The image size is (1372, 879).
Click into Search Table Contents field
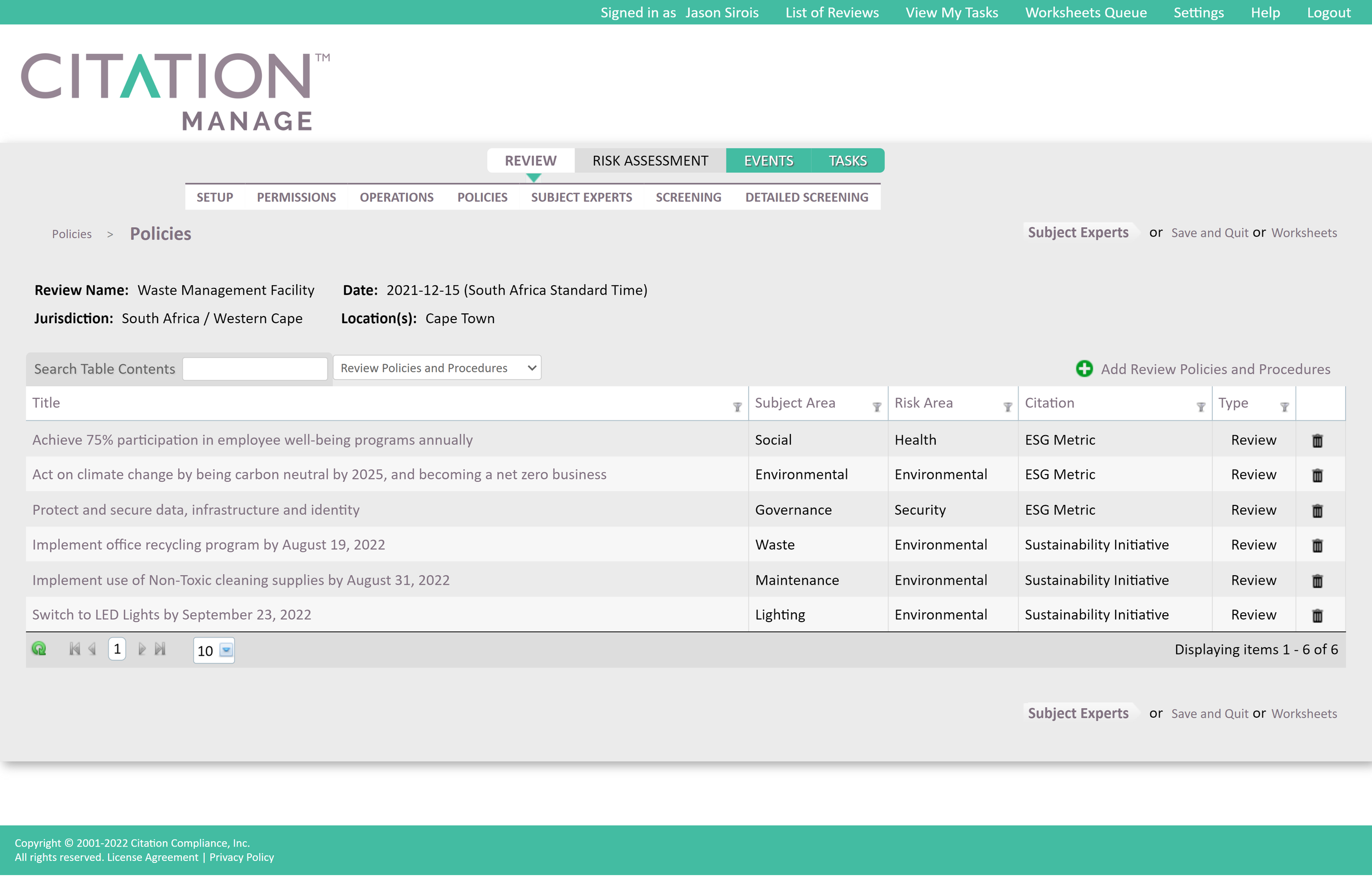(x=255, y=369)
